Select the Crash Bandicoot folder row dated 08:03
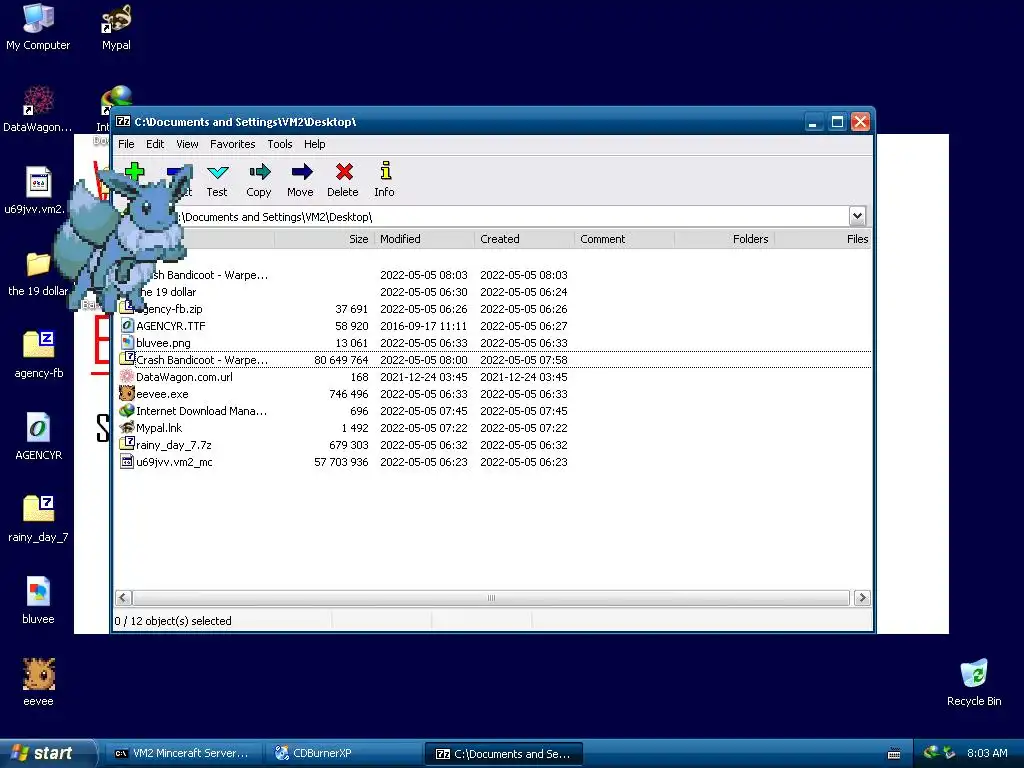The height and width of the screenshot is (768, 1024). point(494,275)
